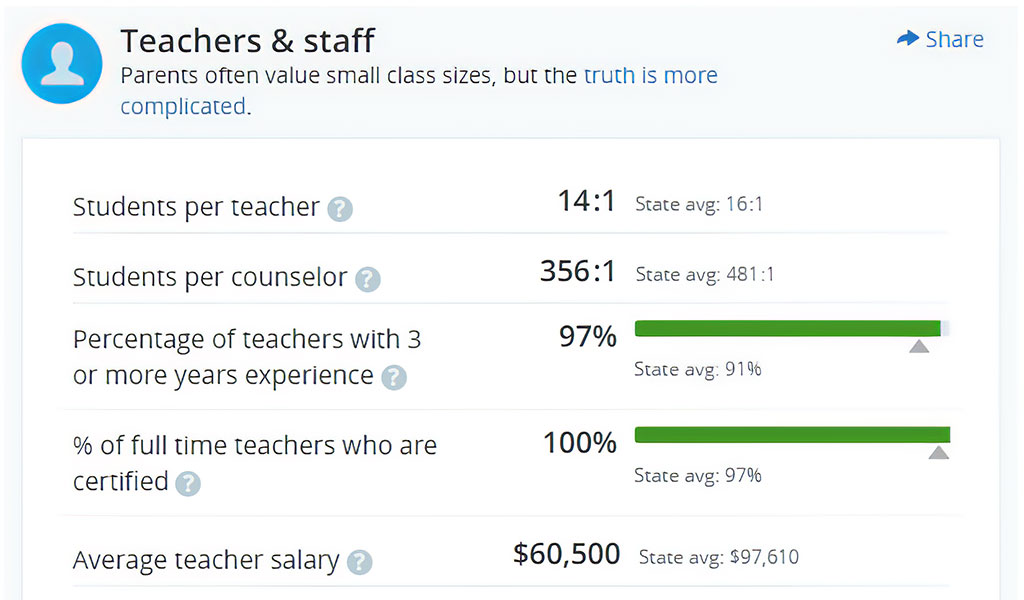Select the 356:1 students per counselor value

(578, 271)
